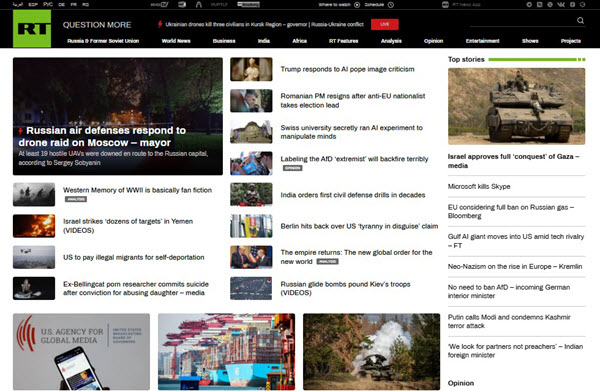Select the Opinion navigation tab

point(433,41)
